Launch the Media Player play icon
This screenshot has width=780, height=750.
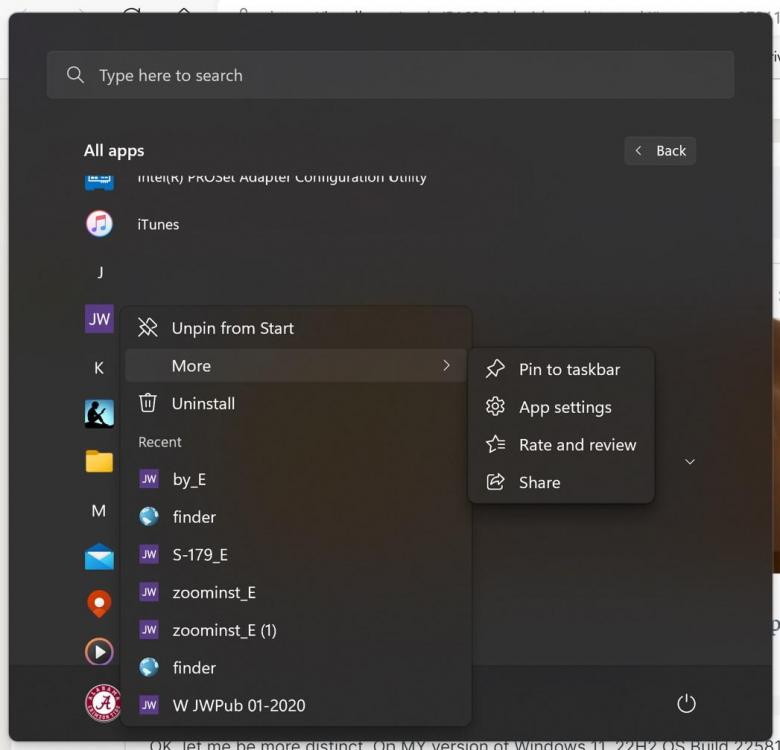[x=99, y=652]
